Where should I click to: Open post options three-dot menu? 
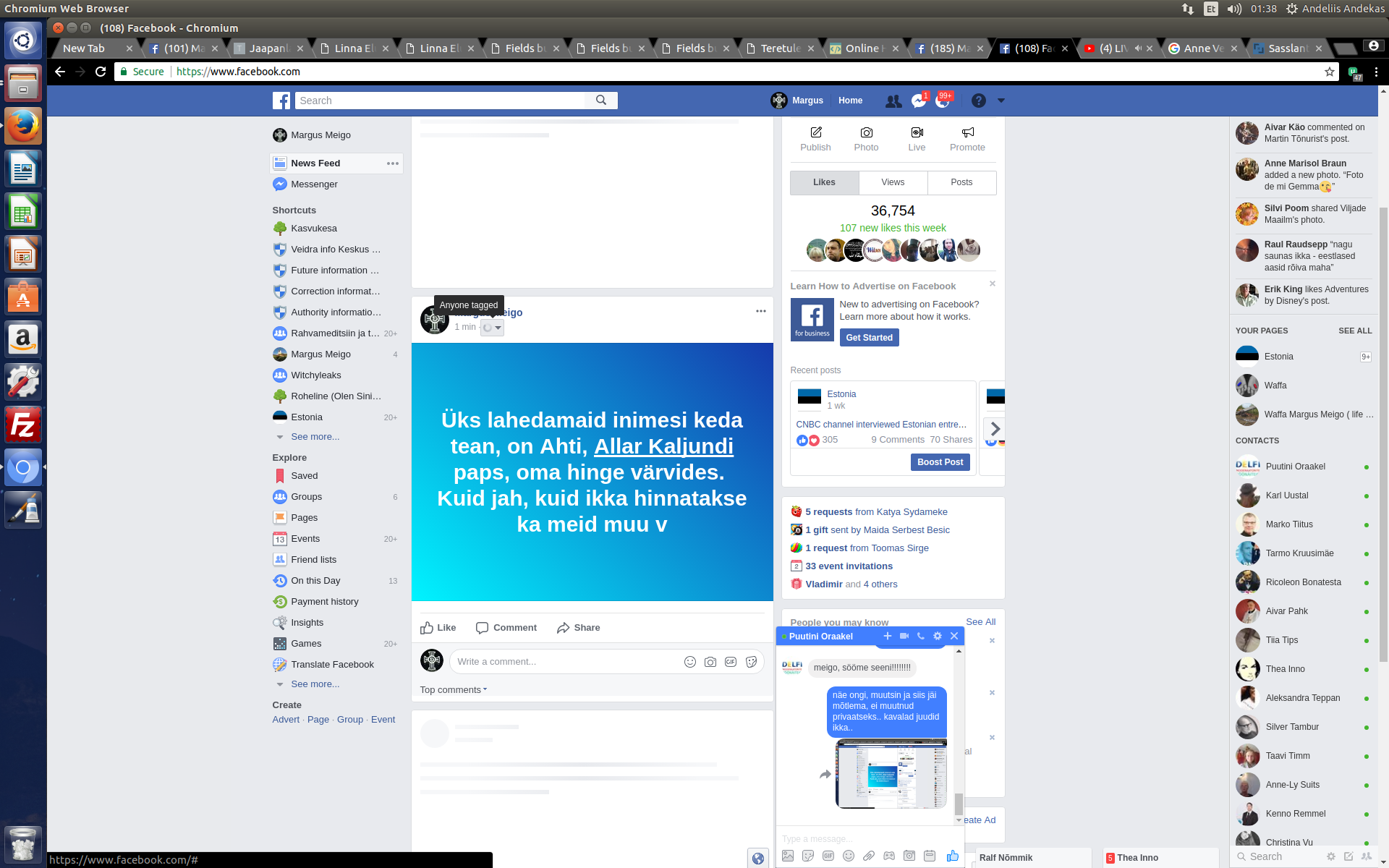click(x=760, y=311)
